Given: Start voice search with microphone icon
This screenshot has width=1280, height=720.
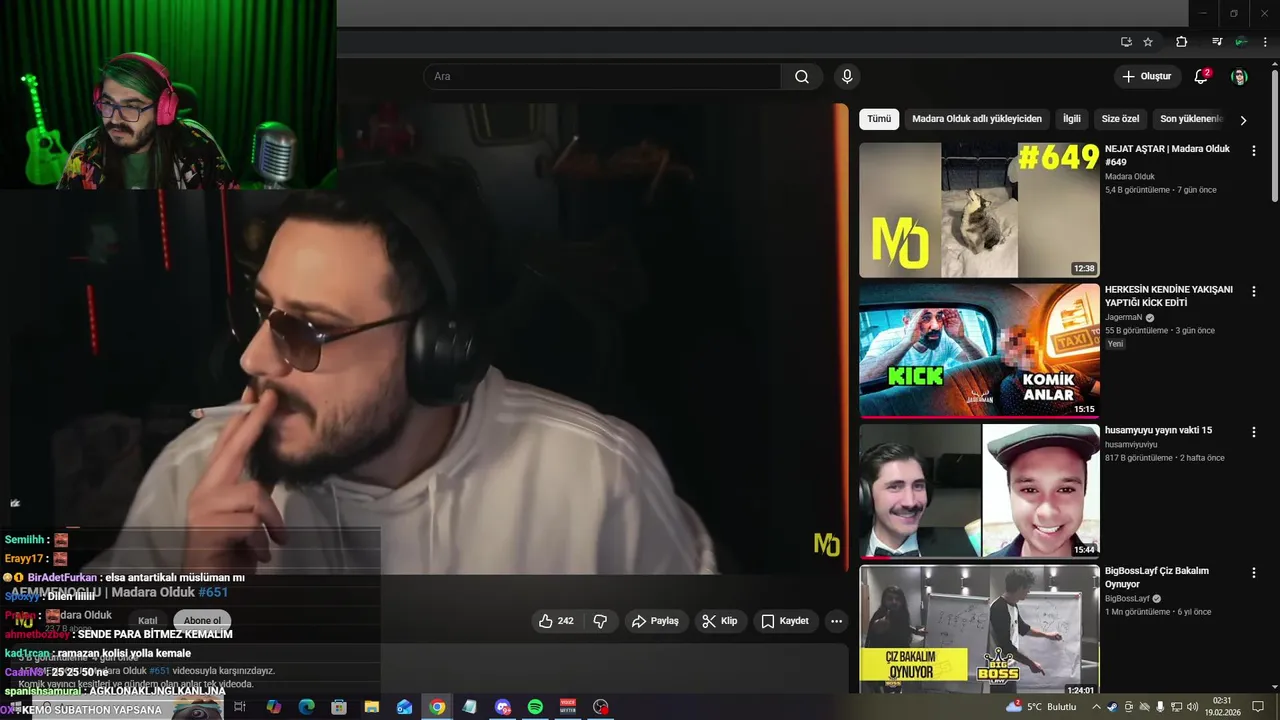Looking at the screenshot, I should click(847, 77).
